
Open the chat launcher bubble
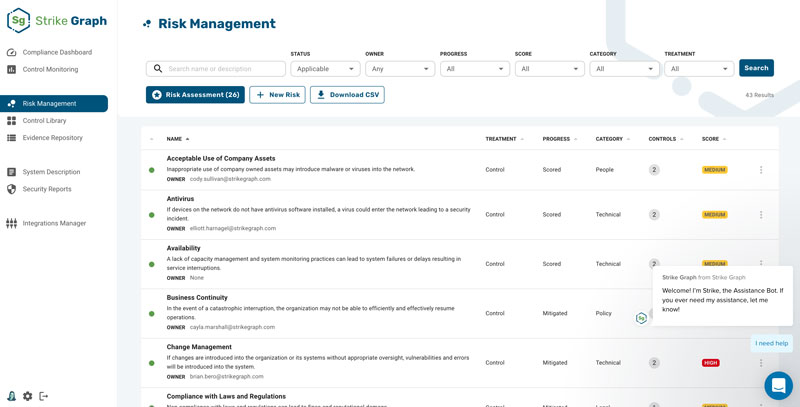pos(778,386)
